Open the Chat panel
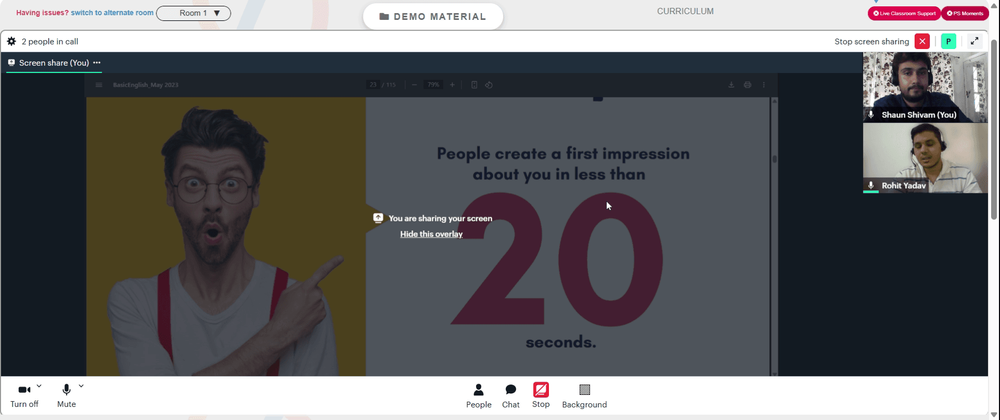This screenshot has width=1000, height=420. tap(511, 396)
